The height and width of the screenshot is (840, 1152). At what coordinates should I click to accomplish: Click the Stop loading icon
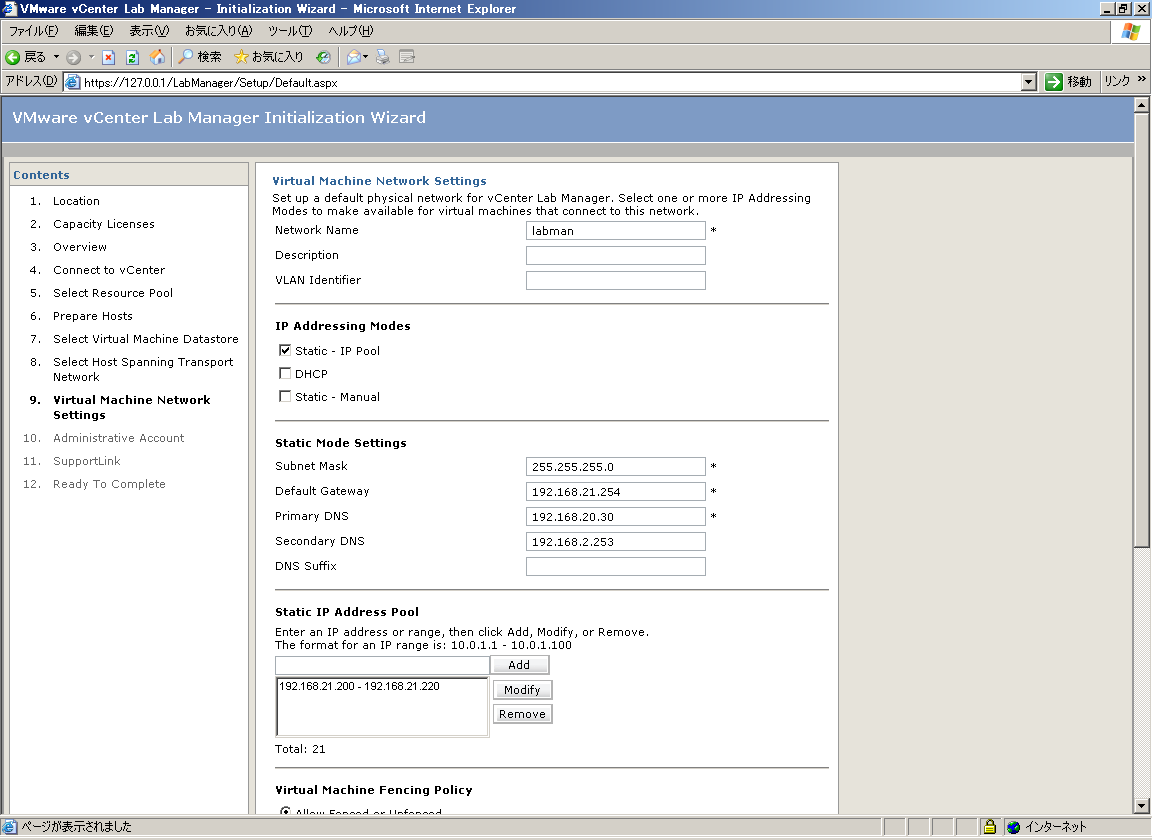pos(109,57)
